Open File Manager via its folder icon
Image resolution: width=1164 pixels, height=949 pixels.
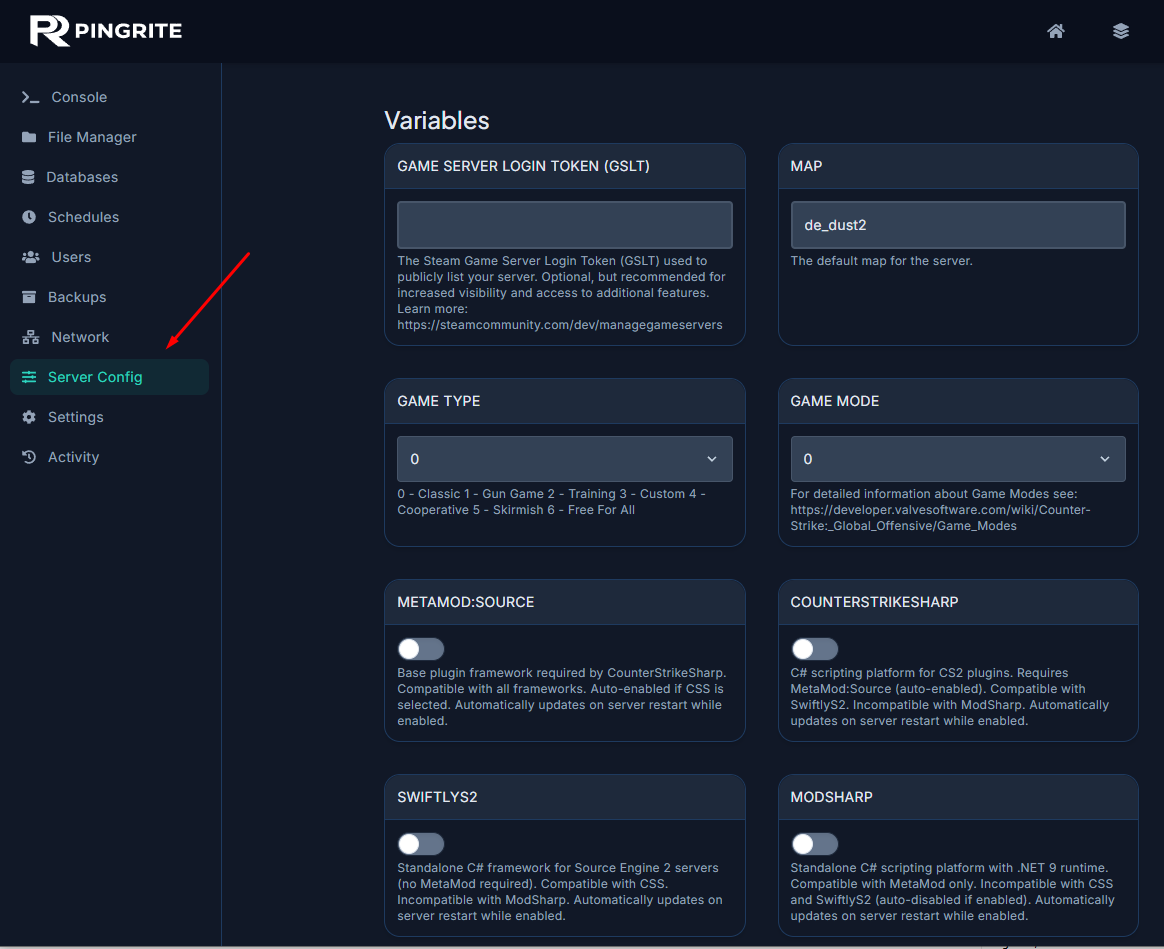pyautogui.click(x=27, y=137)
